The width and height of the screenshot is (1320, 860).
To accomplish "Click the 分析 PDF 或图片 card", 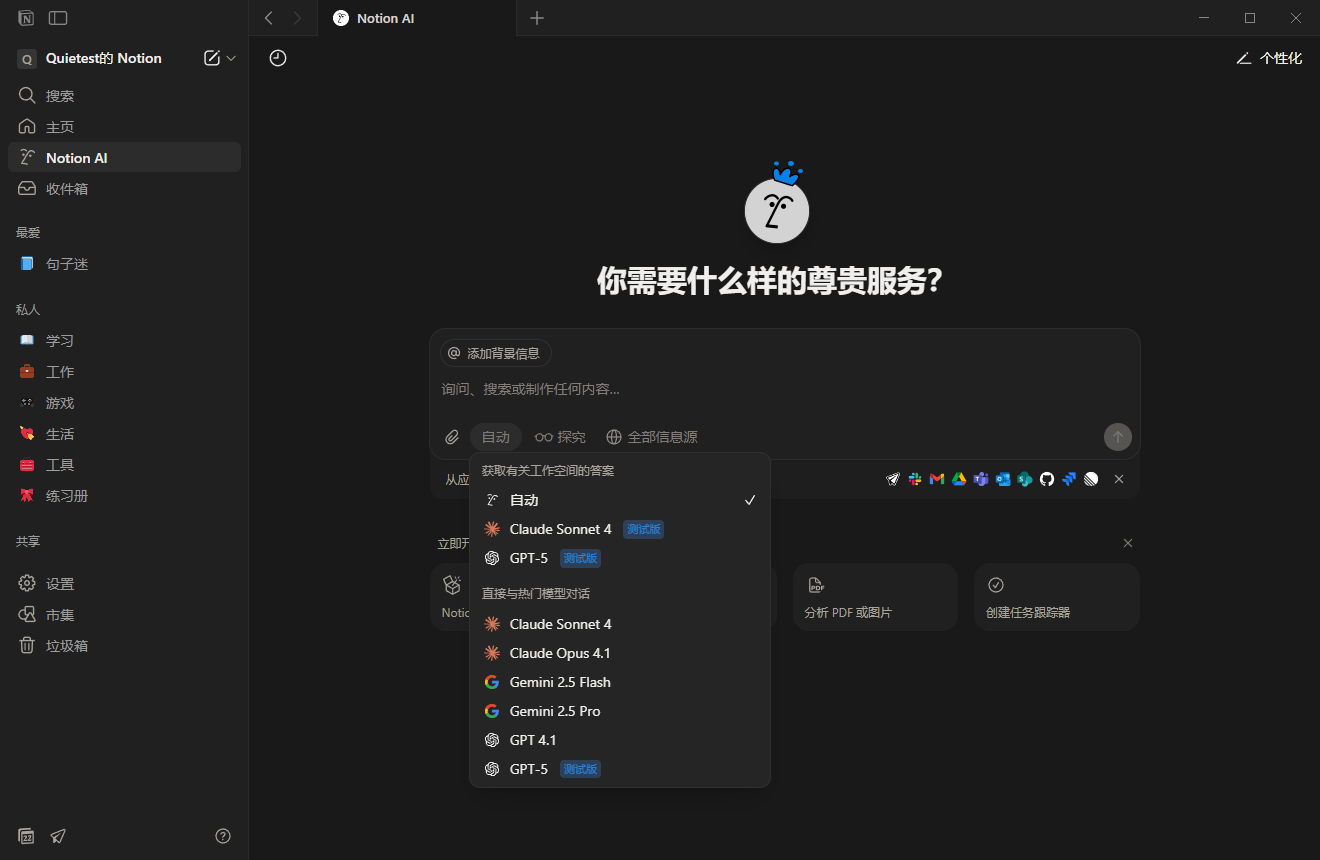I will point(875,596).
